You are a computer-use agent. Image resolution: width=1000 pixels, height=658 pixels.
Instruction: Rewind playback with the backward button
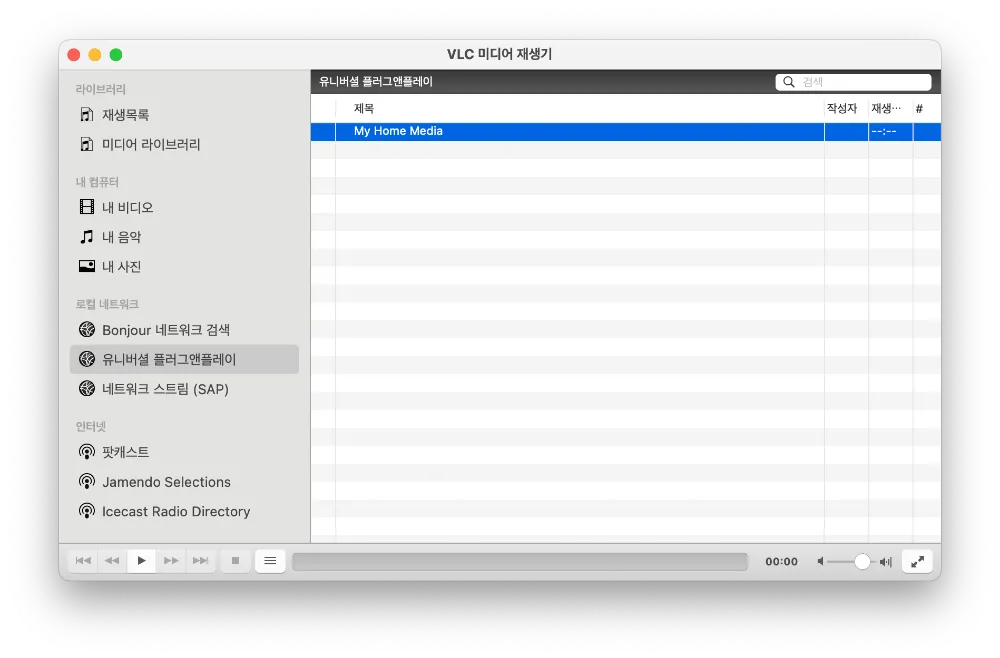[x=112, y=561]
